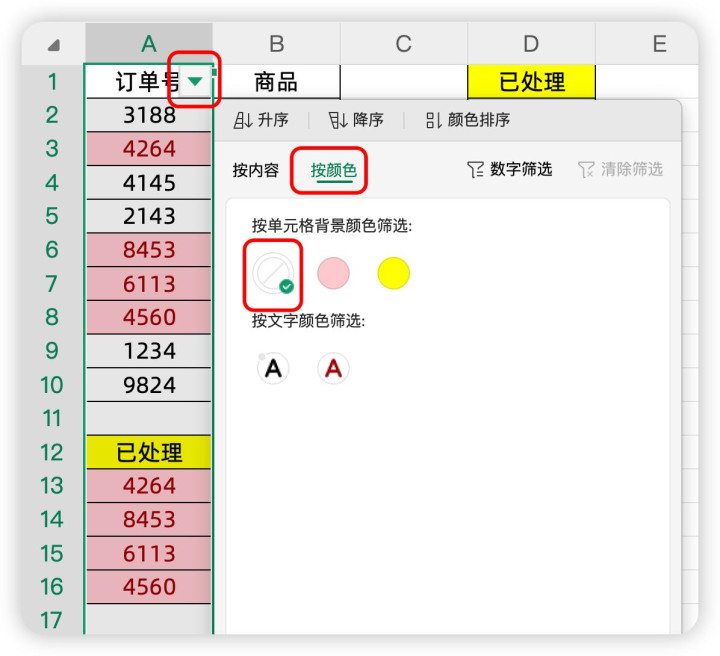Click the select-all corner triangle
Screen dimensions: 720x656
pyautogui.click(x=54, y=45)
